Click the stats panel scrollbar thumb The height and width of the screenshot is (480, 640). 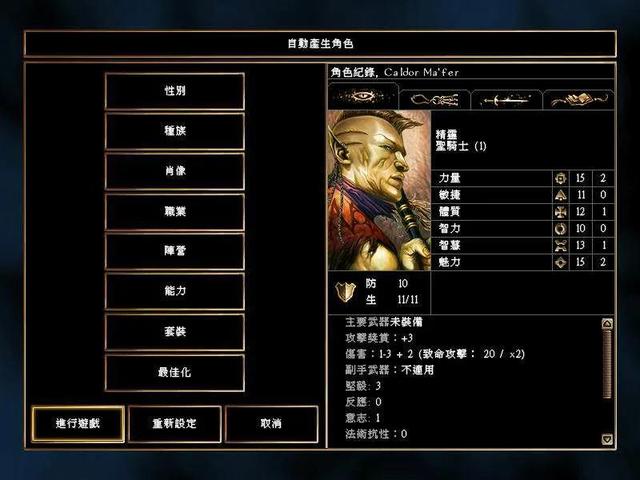607,364
